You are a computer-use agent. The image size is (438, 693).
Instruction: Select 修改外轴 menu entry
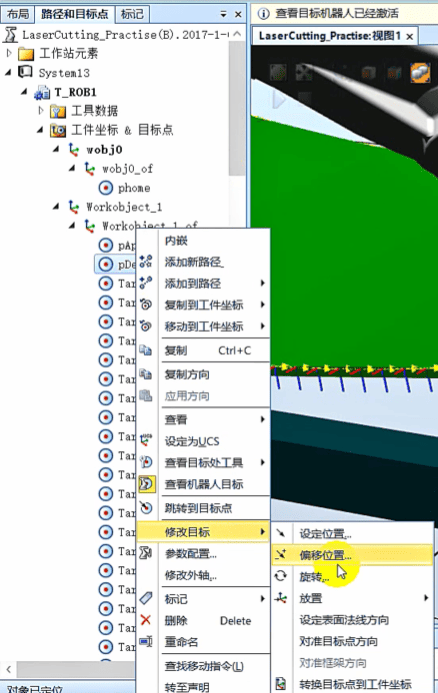[203, 575]
